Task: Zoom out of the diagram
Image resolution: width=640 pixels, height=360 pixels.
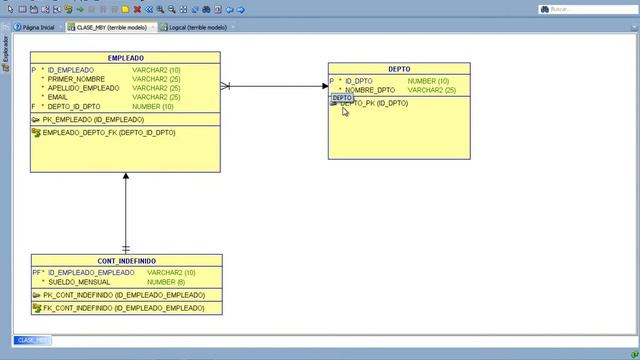Action: pos(172,9)
